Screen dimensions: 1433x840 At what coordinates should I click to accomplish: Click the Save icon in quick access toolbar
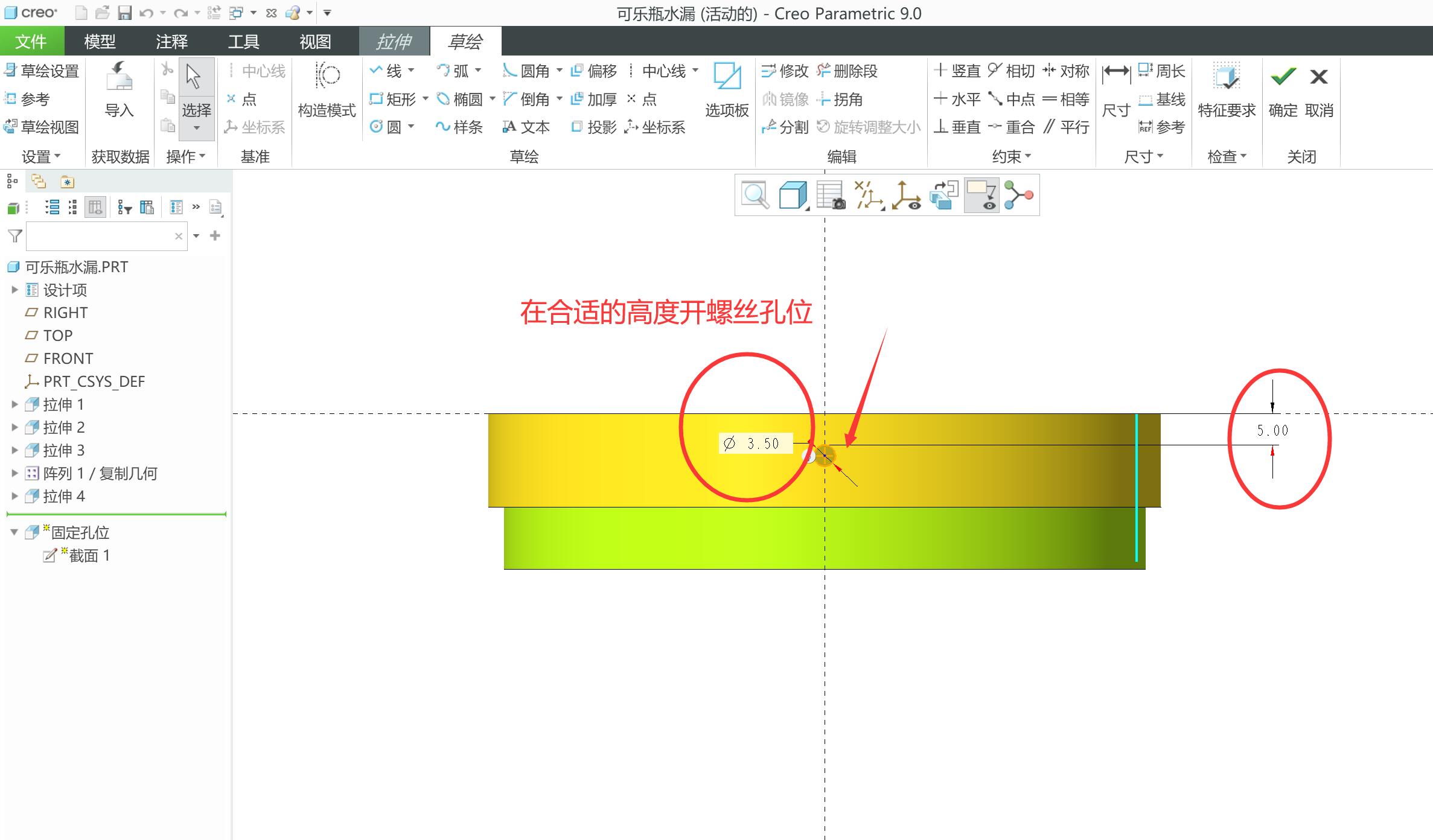[124, 13]
